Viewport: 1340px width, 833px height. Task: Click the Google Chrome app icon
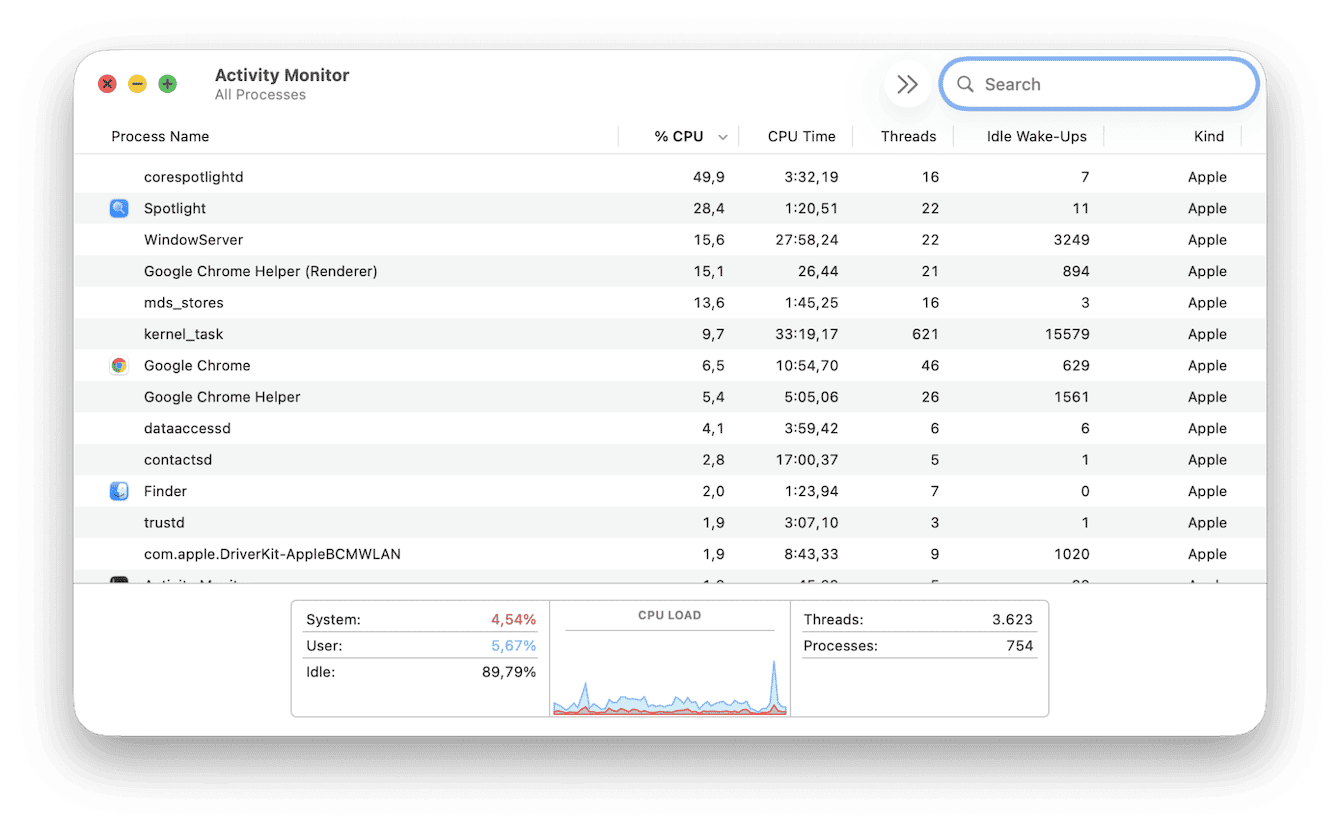click(119, 365)
